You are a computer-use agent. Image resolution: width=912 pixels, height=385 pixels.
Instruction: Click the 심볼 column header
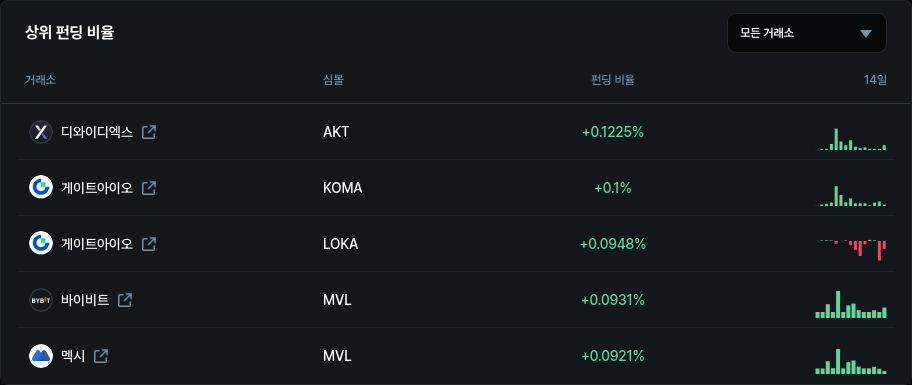click(x=333, y=80)
